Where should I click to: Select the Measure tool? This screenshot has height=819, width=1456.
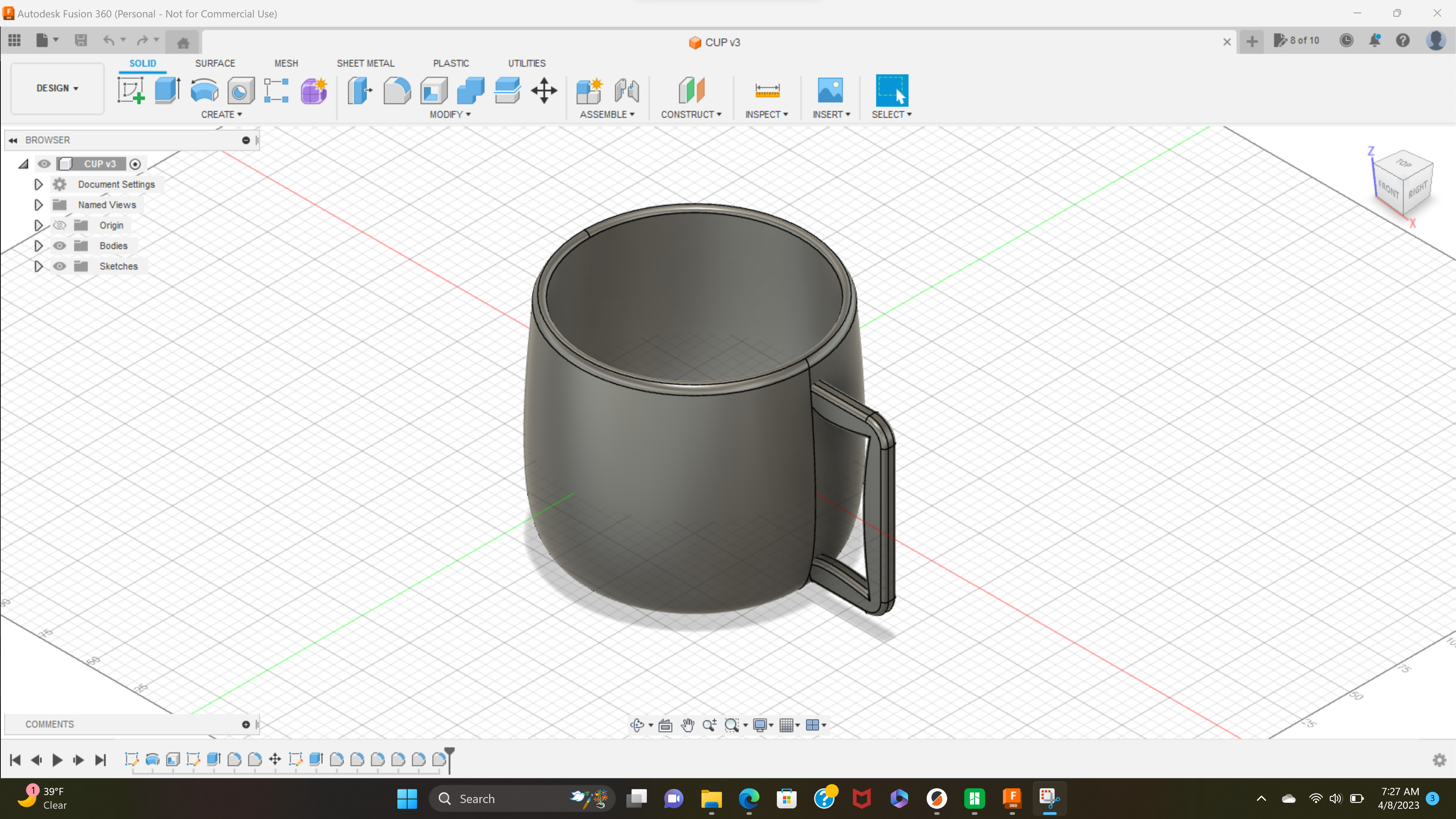coord(767,91)
